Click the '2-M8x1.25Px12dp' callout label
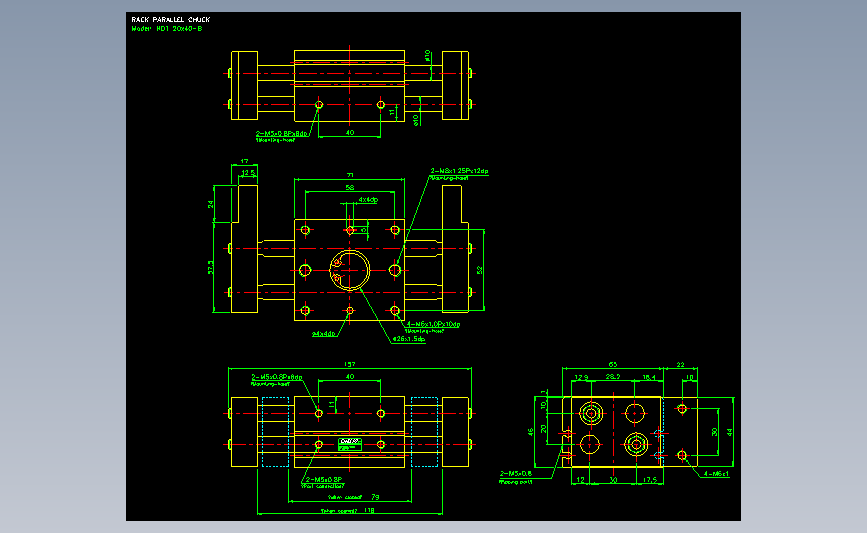 [459, 171]
